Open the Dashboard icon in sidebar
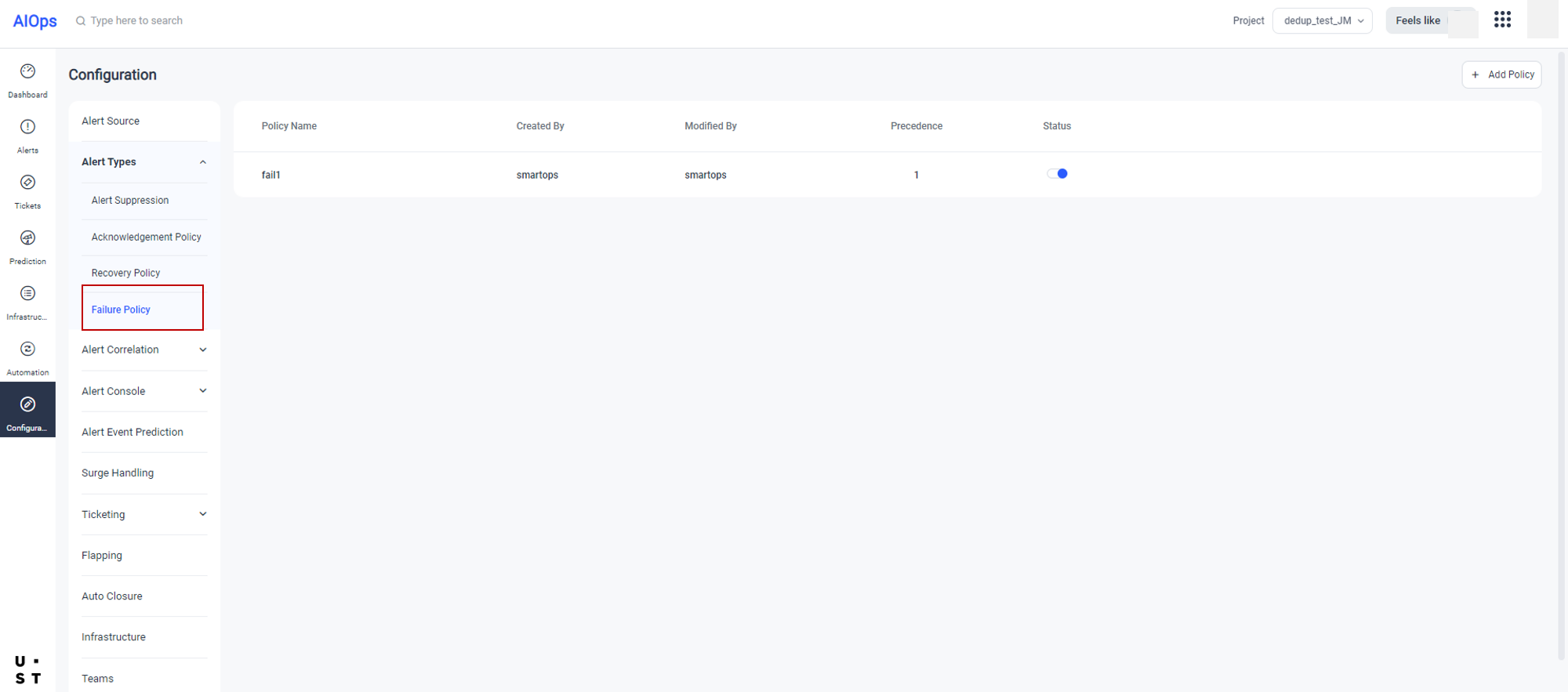 (27, 72)
